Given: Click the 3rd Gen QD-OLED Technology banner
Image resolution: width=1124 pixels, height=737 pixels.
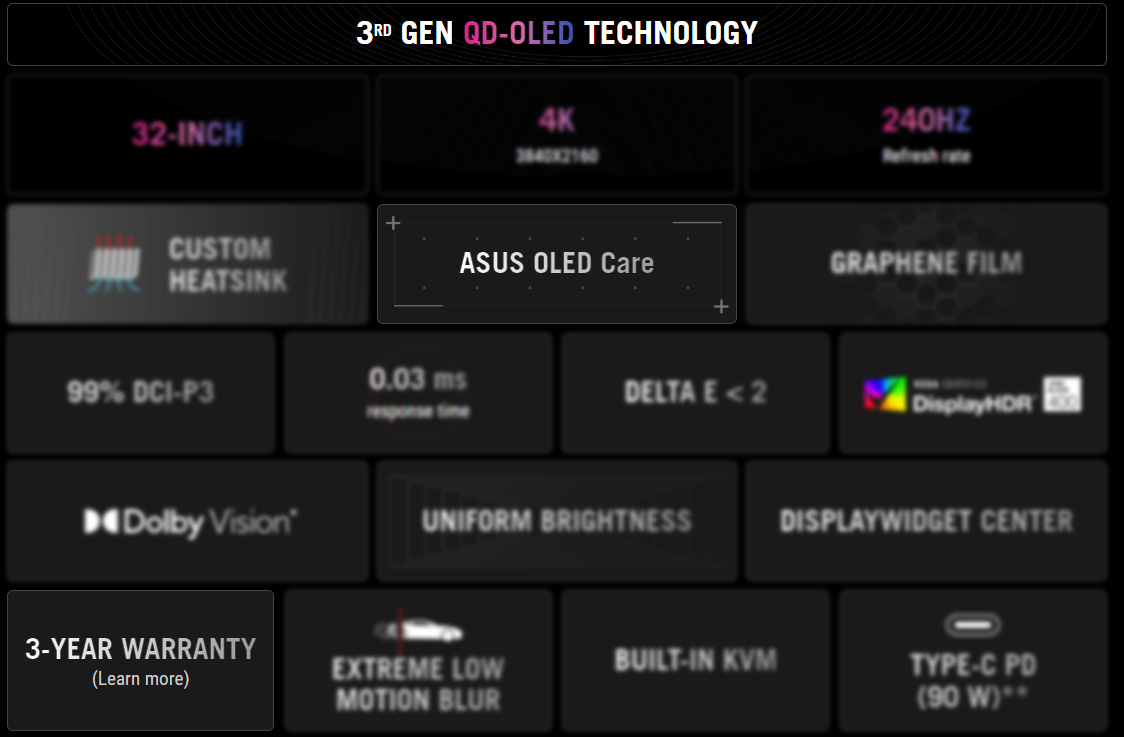Looking at the screenshot, I should point(557,34).
